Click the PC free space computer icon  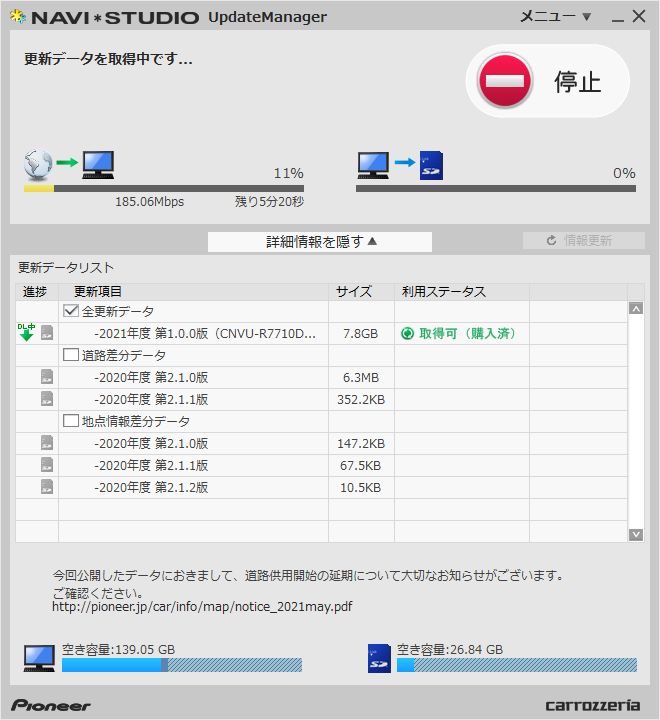39,658
